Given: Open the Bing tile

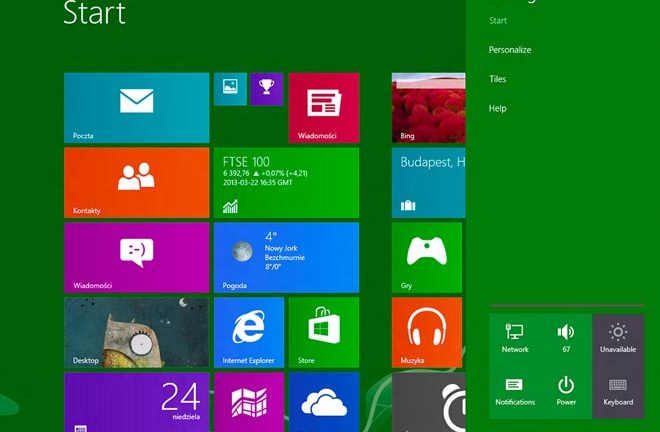Looking at the screenshot, I should coord(428,108).
